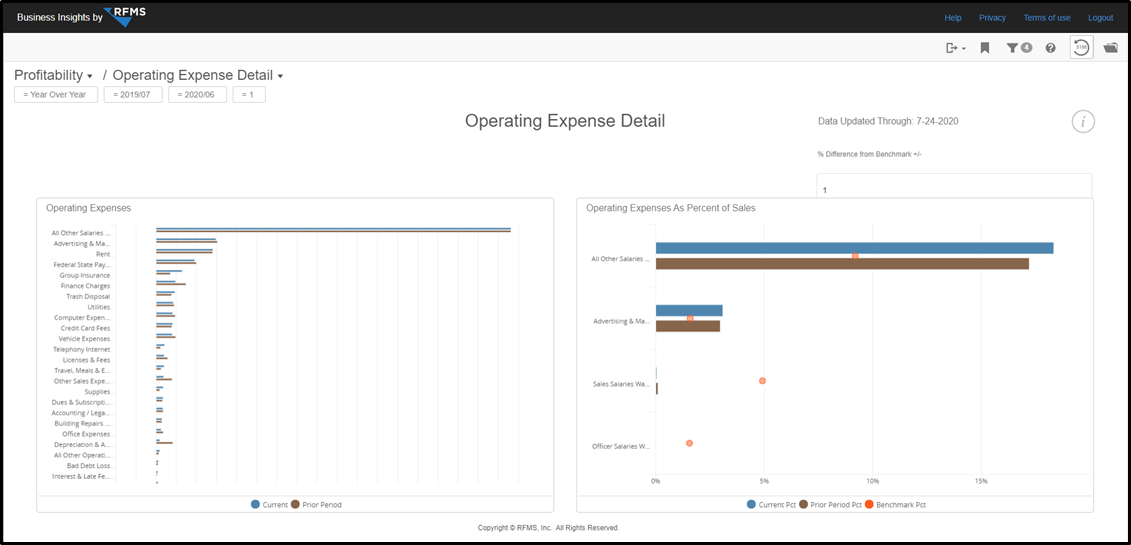
Task: Click the '= 2020/06' filter chip
Action: click(x=197, y=94)
